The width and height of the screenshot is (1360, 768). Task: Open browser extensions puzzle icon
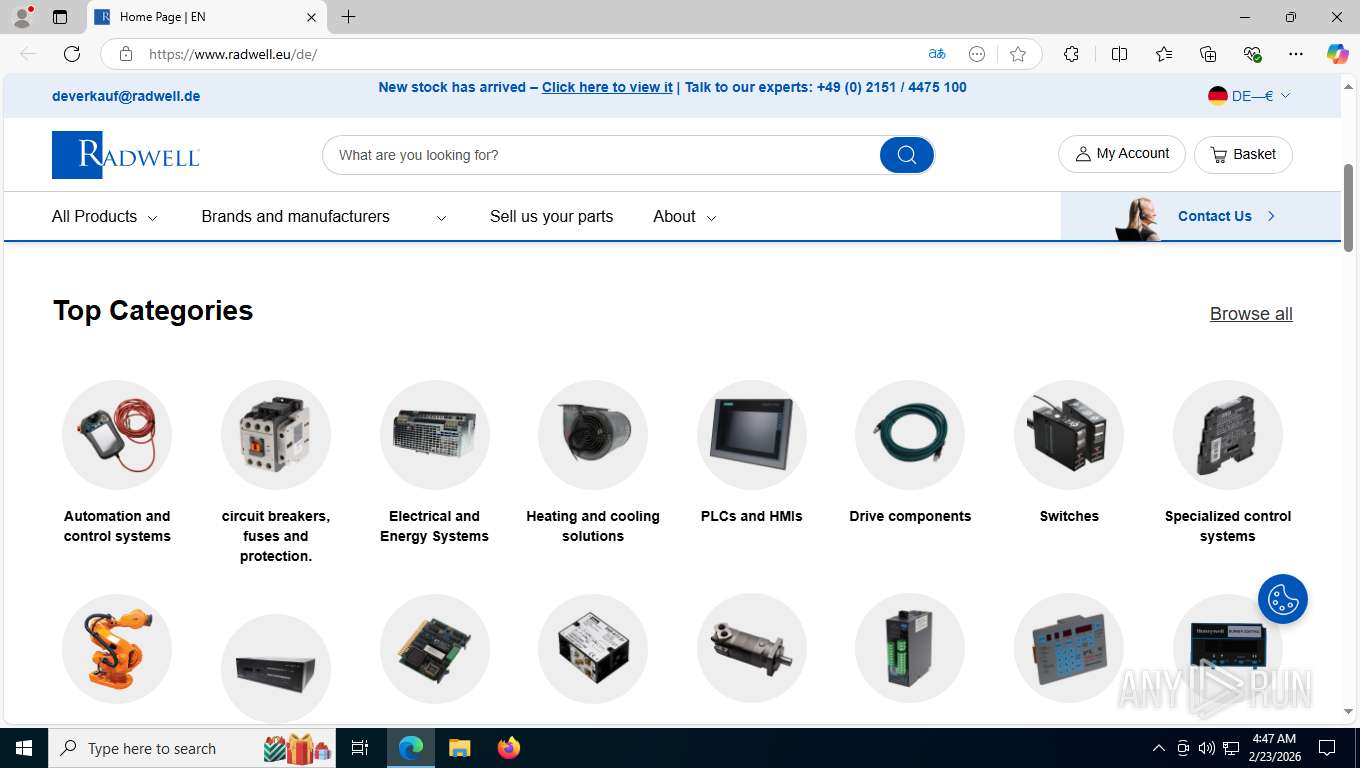click(1071, 54)
